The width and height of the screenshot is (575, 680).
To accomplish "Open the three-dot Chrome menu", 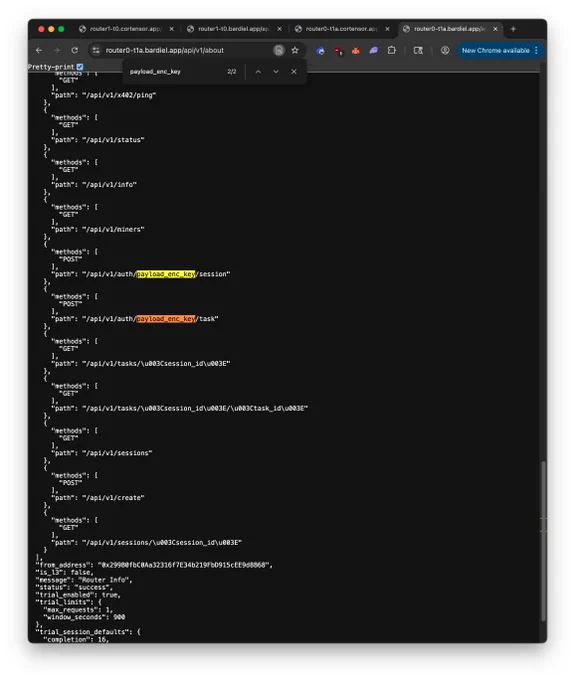I will click(536, 50).
